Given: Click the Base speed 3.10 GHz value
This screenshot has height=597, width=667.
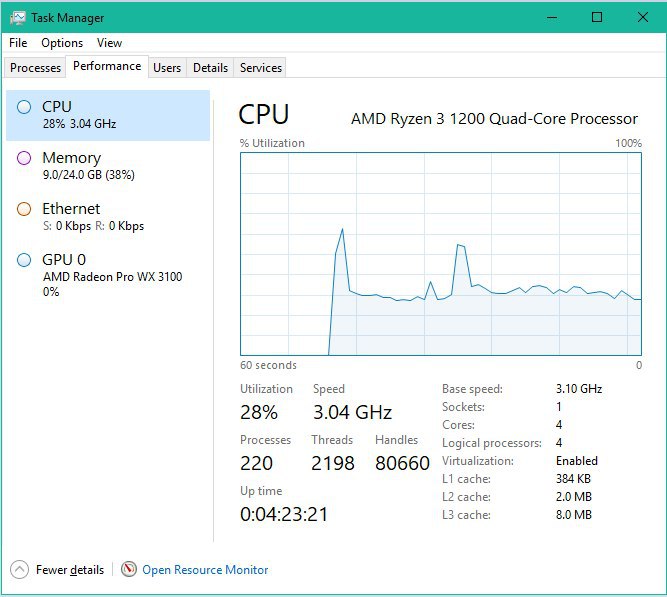Looking at the screenshot, I should (579, 388).
